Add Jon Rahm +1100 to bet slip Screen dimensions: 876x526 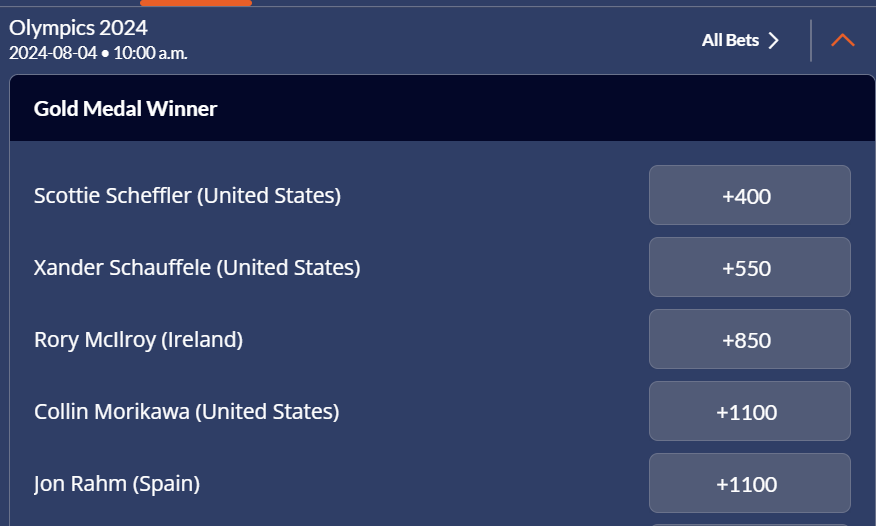[749, 484]
